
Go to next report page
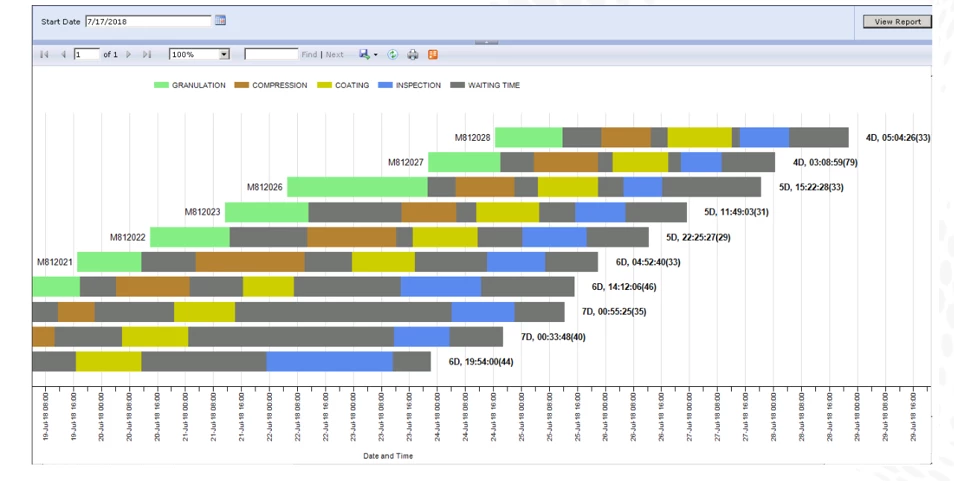(128, 55)
